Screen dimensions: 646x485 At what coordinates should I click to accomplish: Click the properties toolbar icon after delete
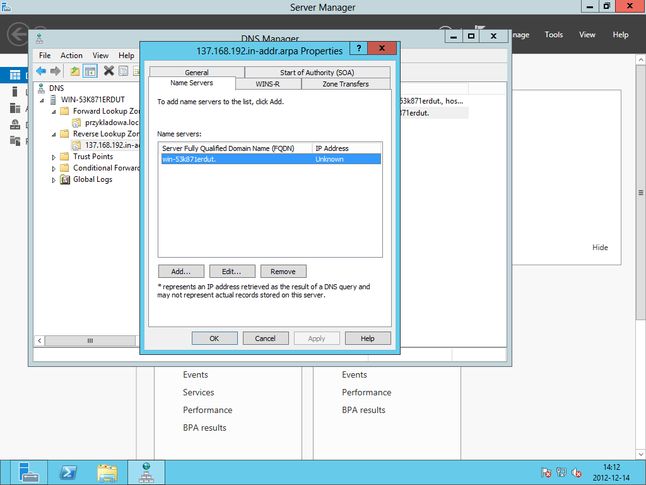123,71
